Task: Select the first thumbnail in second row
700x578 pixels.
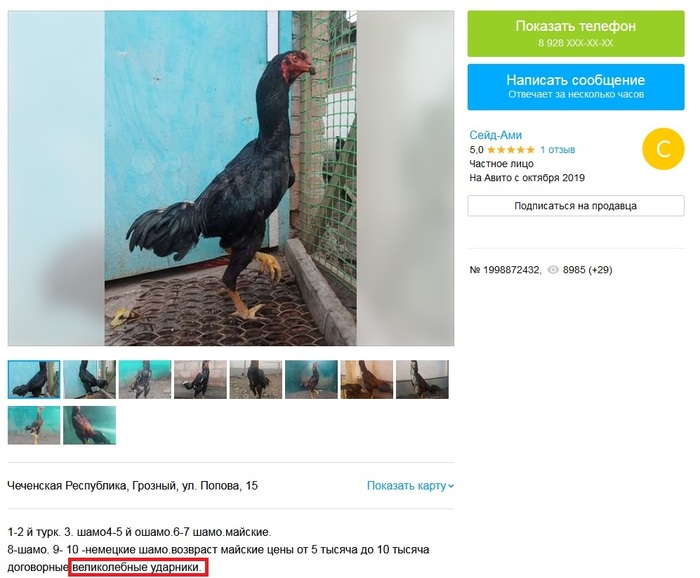Action: [34, 425]
